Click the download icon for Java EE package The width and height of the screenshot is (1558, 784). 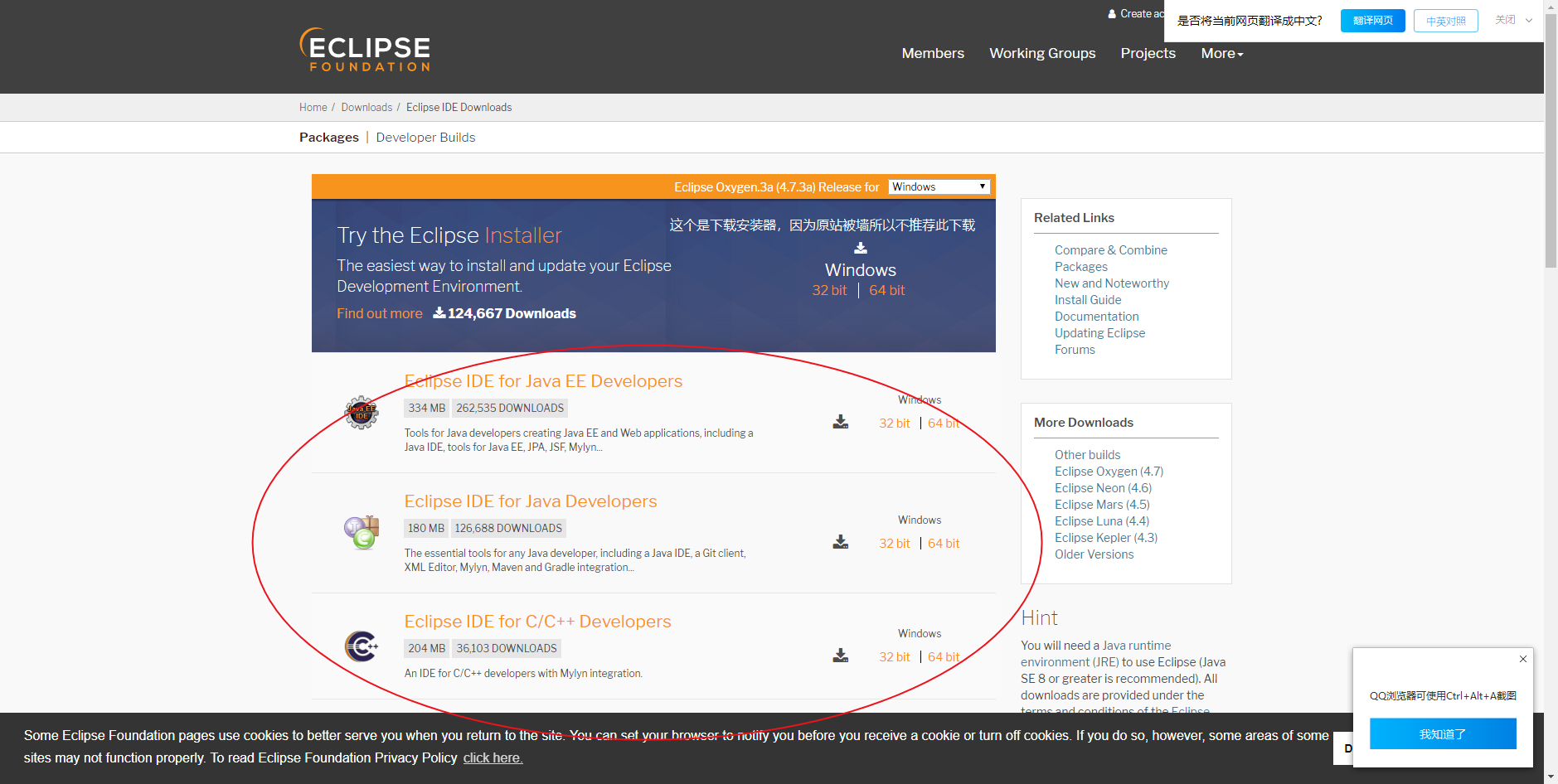point(841,422)
